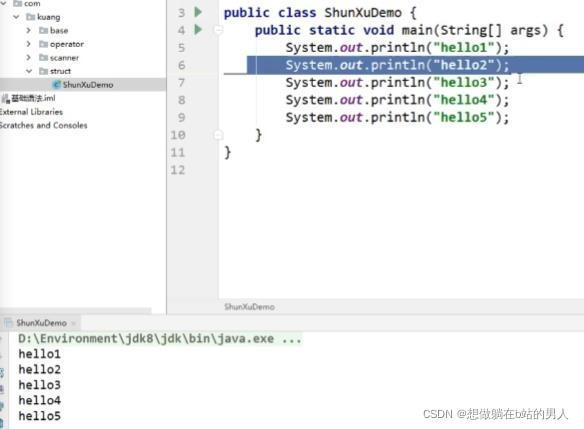Click the highlighted println "hello2" line
This screenshot has height=429, width=584.
point(397,65)
